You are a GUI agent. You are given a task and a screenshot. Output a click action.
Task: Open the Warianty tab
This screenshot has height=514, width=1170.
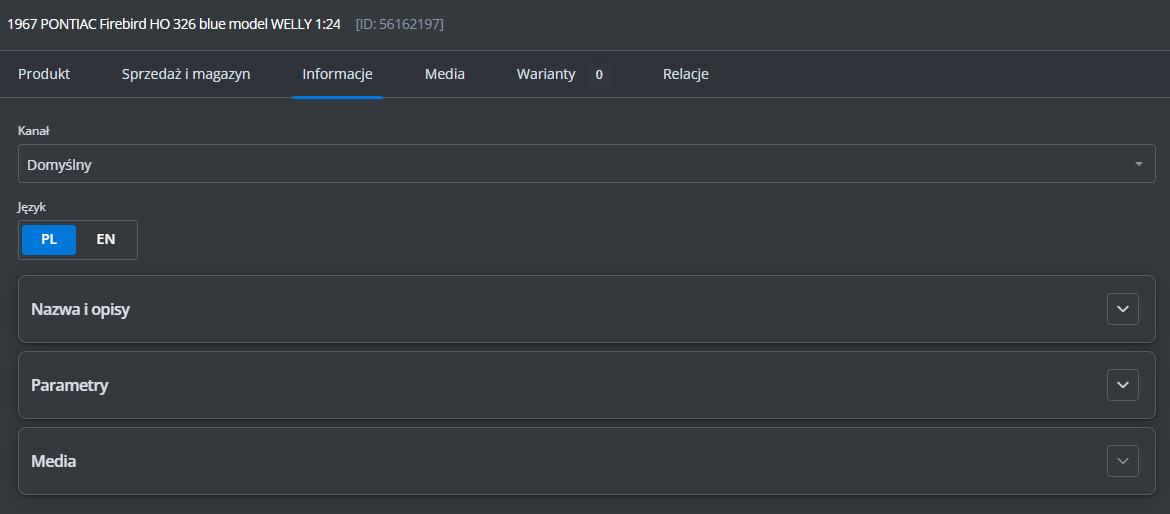pyautogui.click(x=546, y=74)
